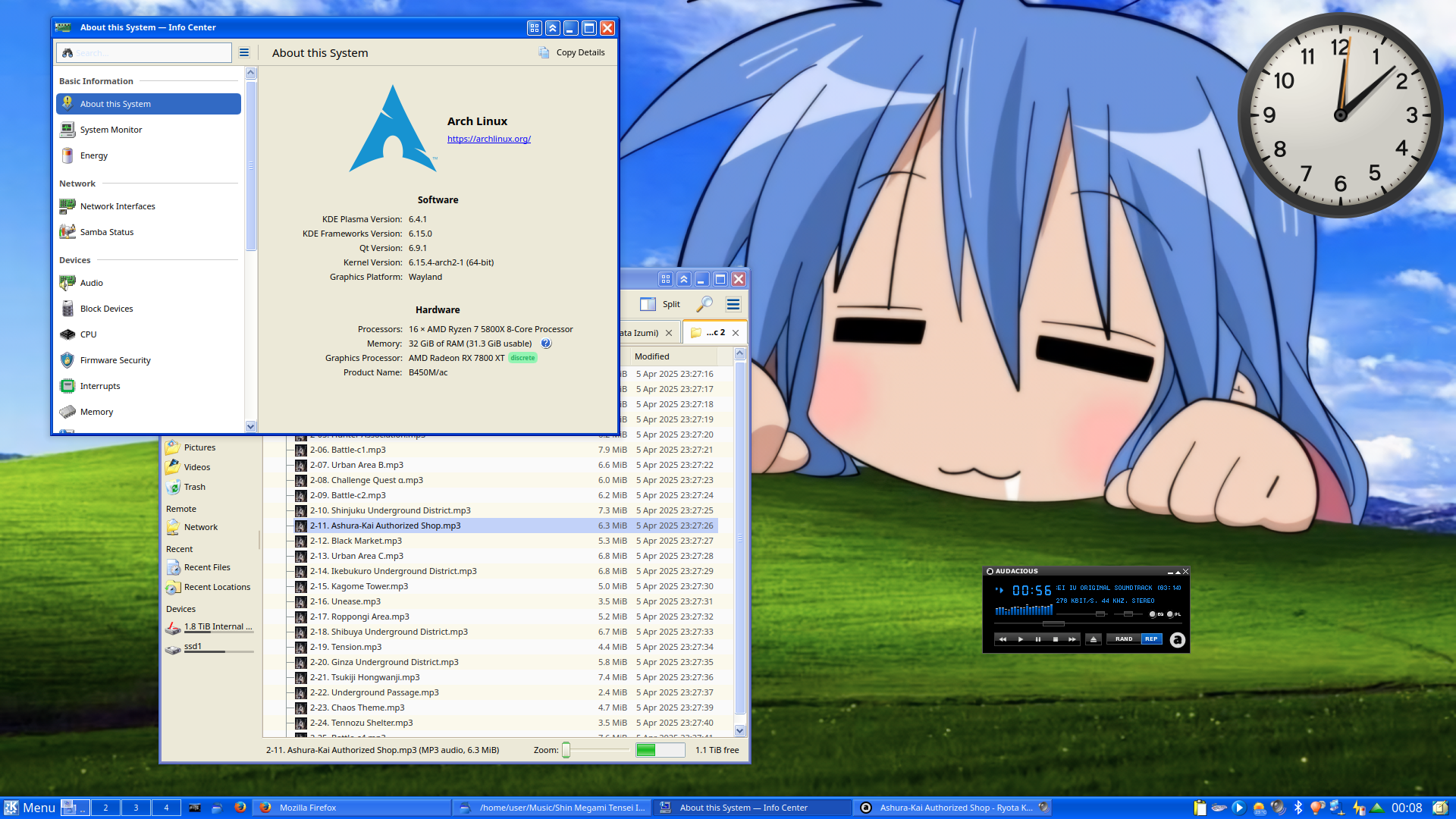Open Network Interfaces page
1456x819 pixels.
(x=149, y=206)
